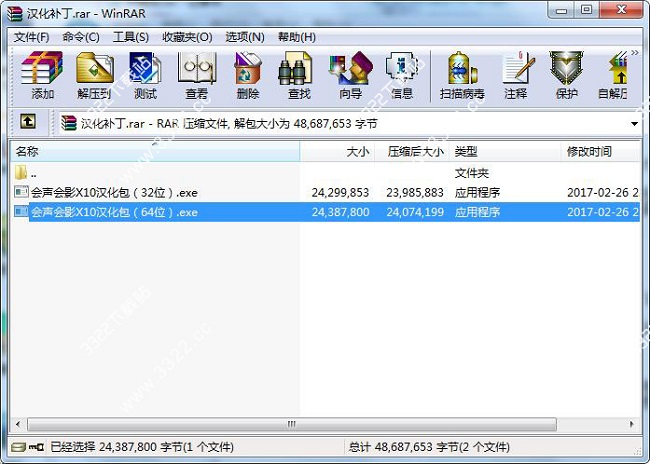Click the 测试 (Test) toolbar icon
Screen dimensions: 650x464
coord(145,75)
